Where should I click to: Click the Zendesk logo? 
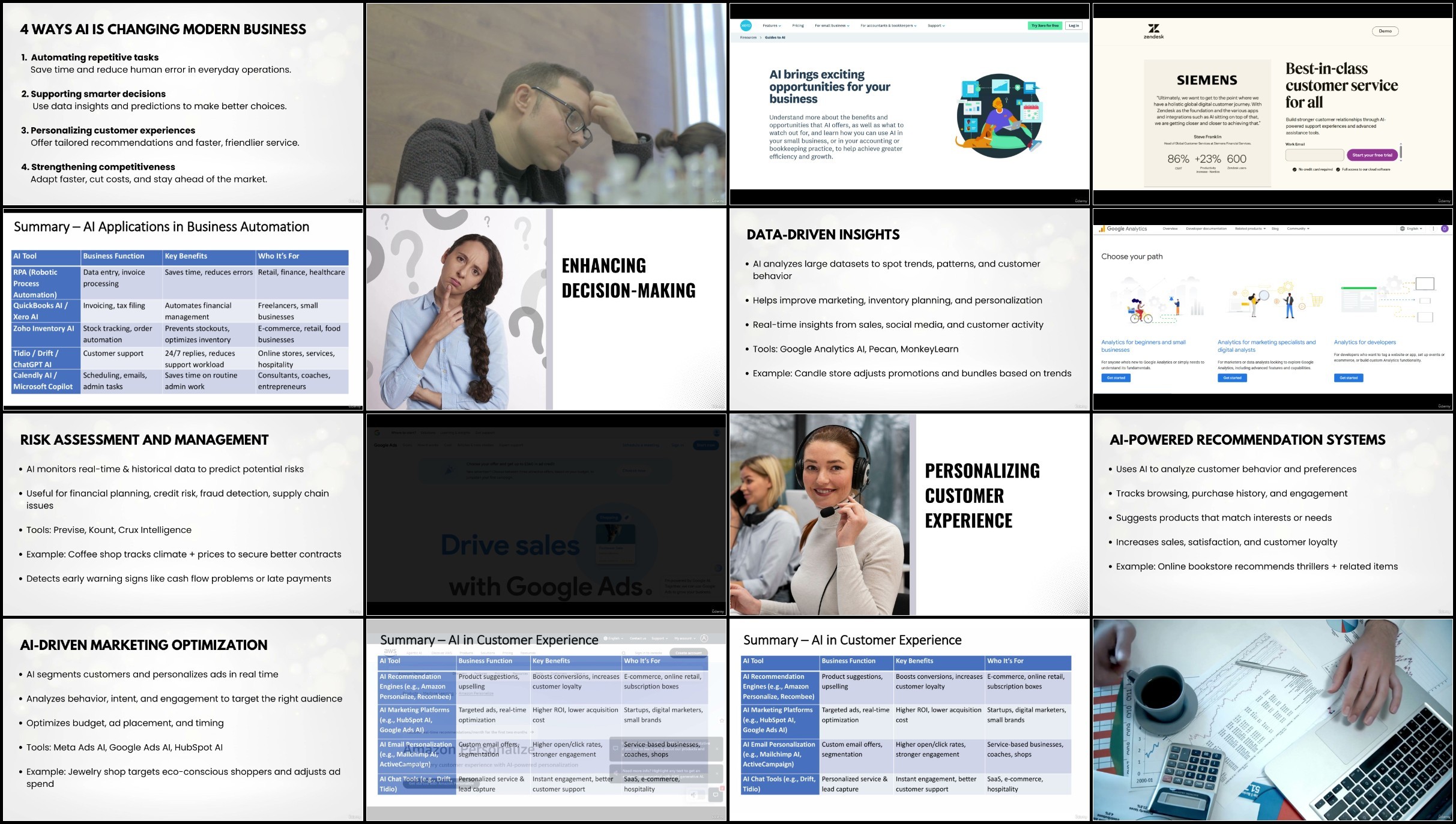click(x=1153, y=31)
